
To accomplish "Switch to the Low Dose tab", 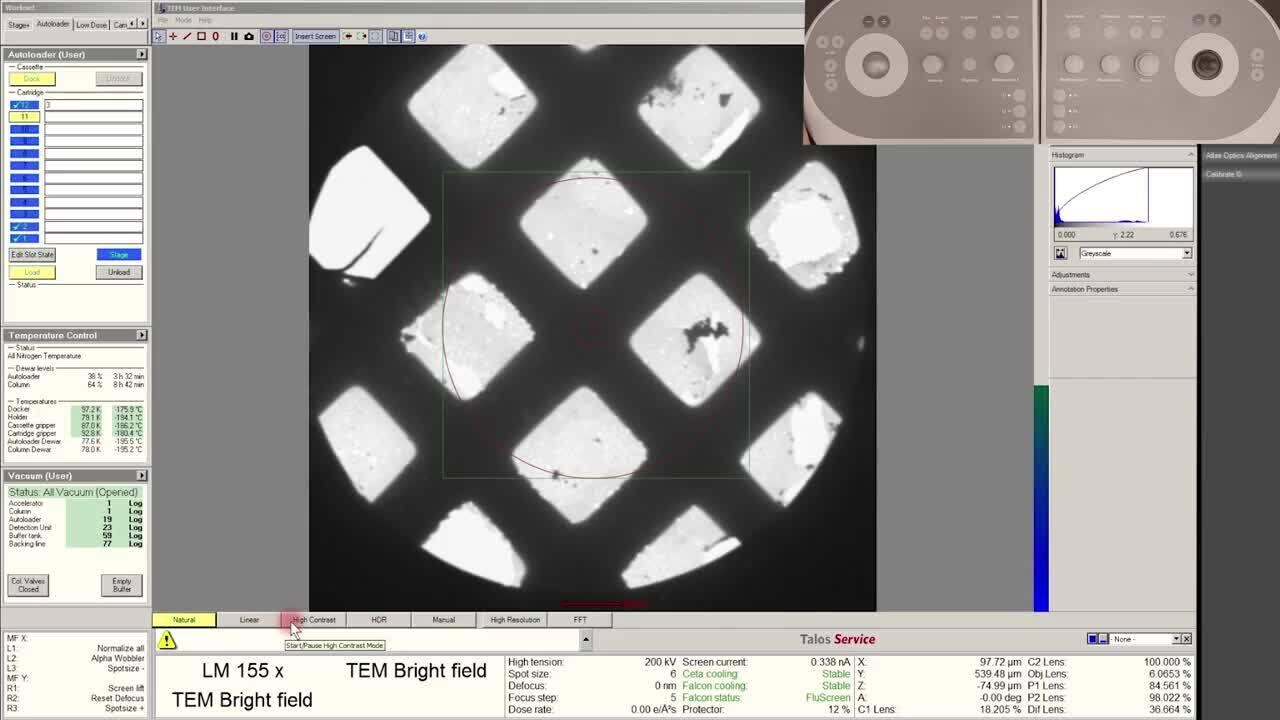I will click(91, 24).
